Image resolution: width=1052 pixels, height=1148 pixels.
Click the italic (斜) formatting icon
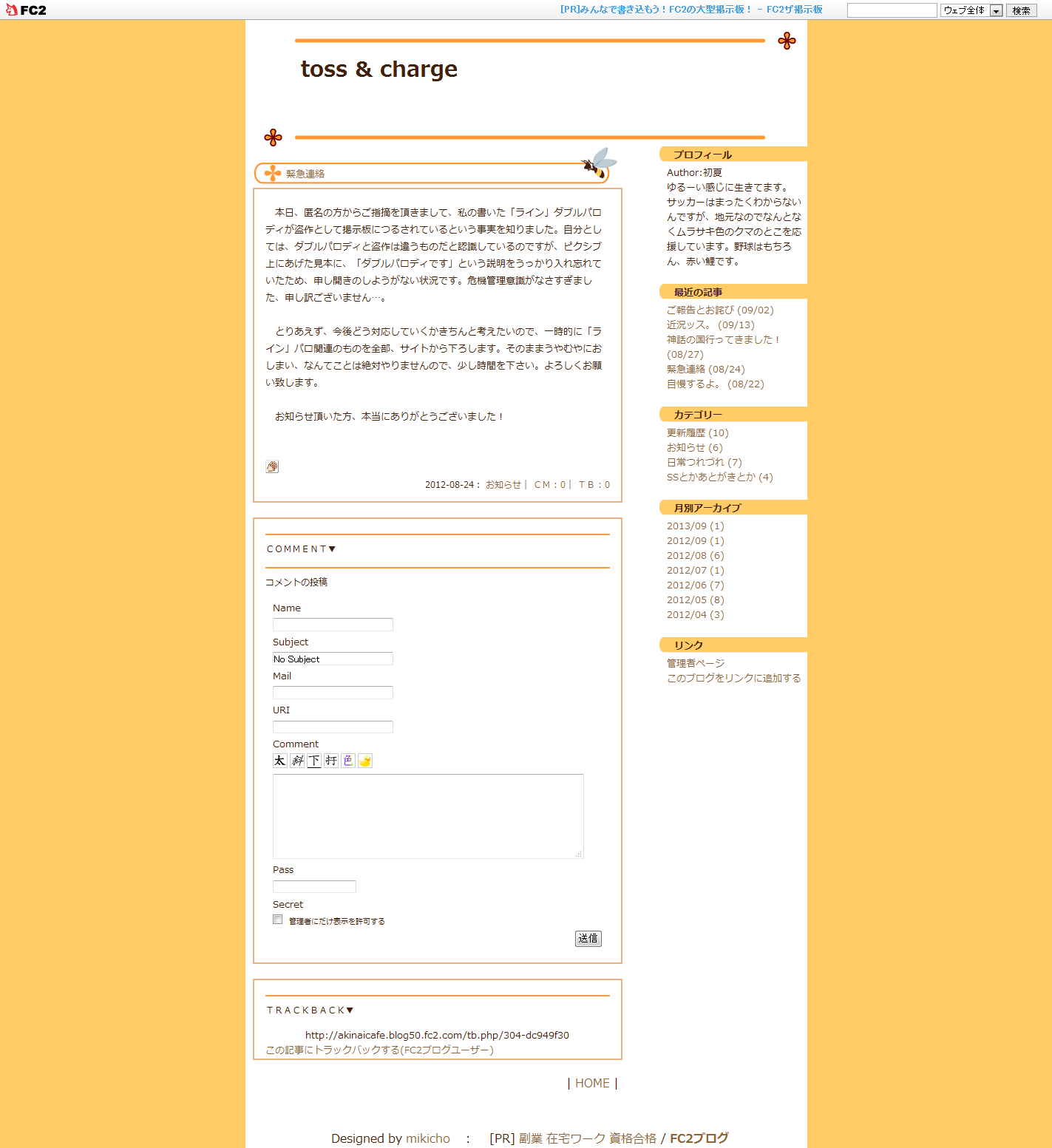click(x=297, y=761)
